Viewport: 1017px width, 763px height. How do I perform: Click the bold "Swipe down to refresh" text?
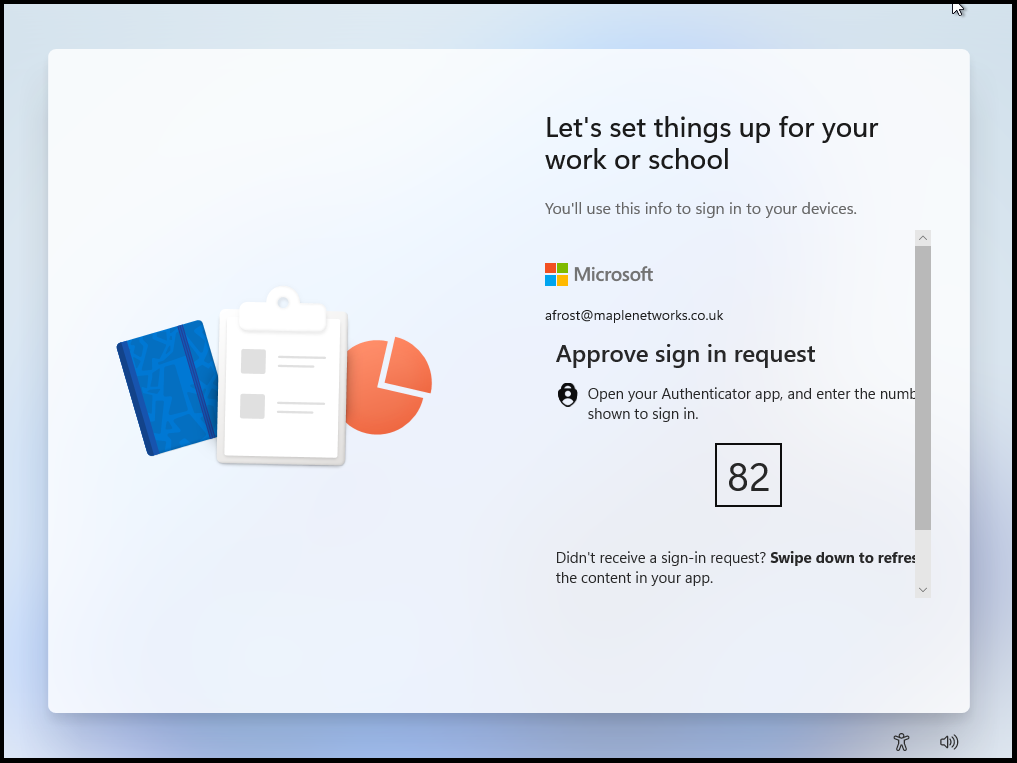[842, 558]
